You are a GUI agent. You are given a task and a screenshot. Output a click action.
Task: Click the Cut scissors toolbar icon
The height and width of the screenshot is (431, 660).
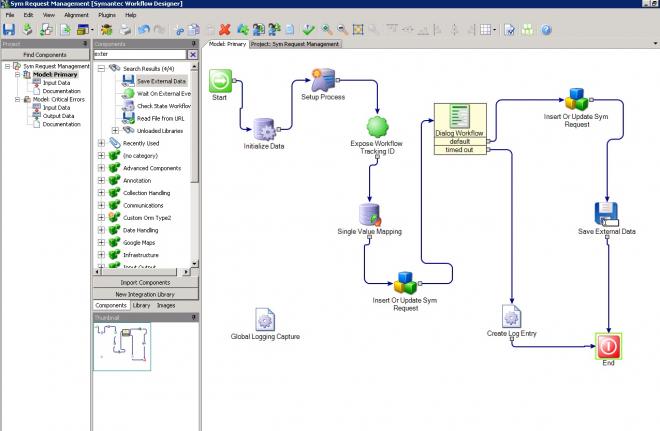[180, 30]
